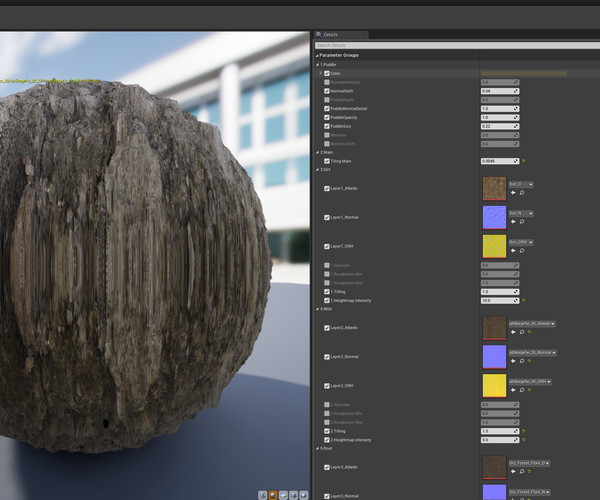600x500 pixels.
Task: Use selected asset arrow for Layer1_Normal
Action: [513, 222]
